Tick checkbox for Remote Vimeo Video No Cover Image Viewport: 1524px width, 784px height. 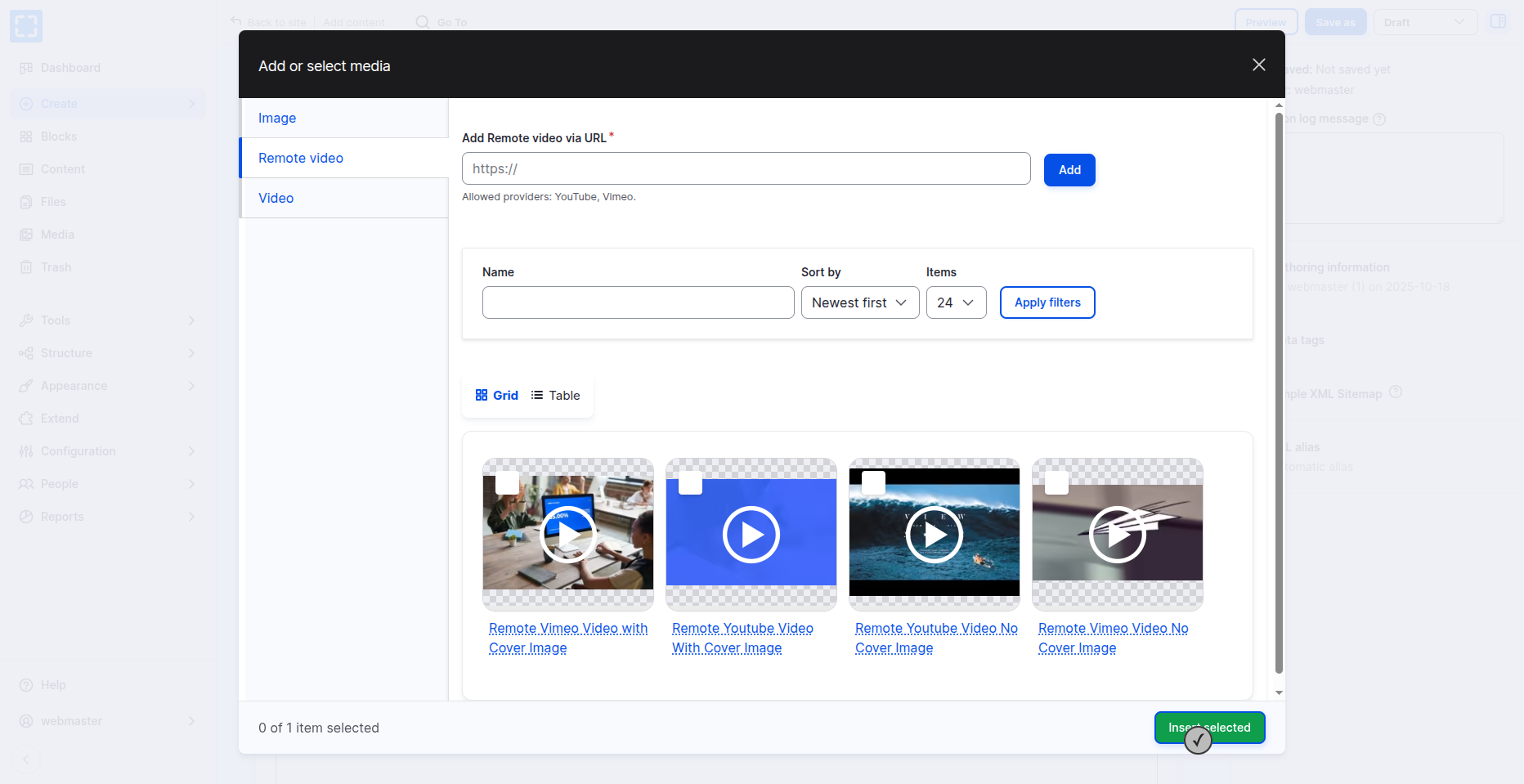pos(1057,483)
